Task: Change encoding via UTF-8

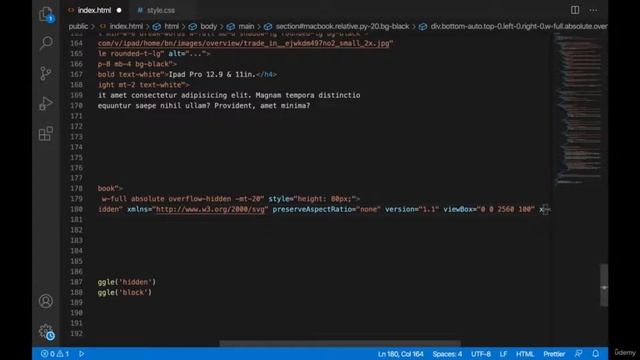Action: [x=481, y=354]
